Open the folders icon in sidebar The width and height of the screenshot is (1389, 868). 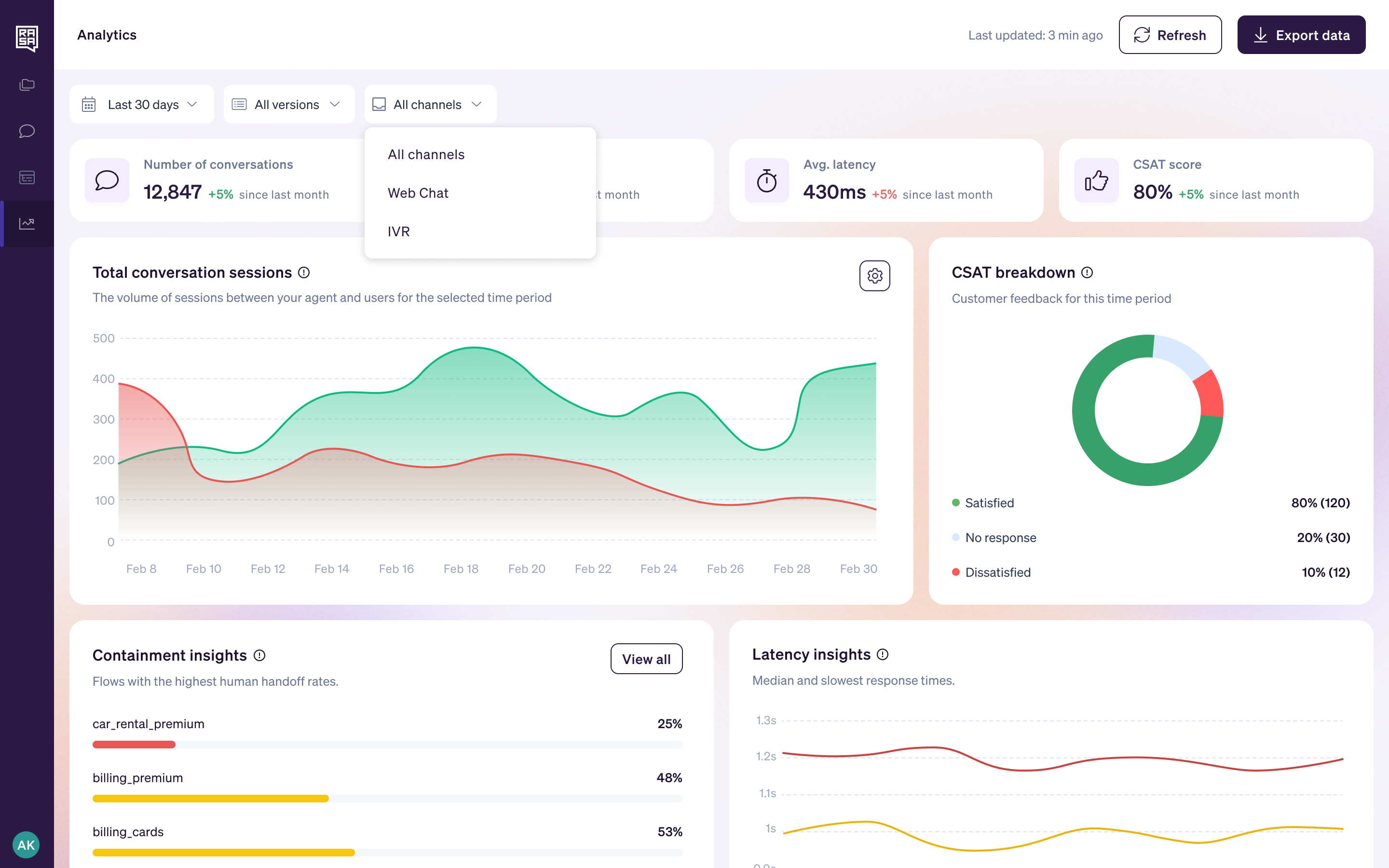click(27, 85)
